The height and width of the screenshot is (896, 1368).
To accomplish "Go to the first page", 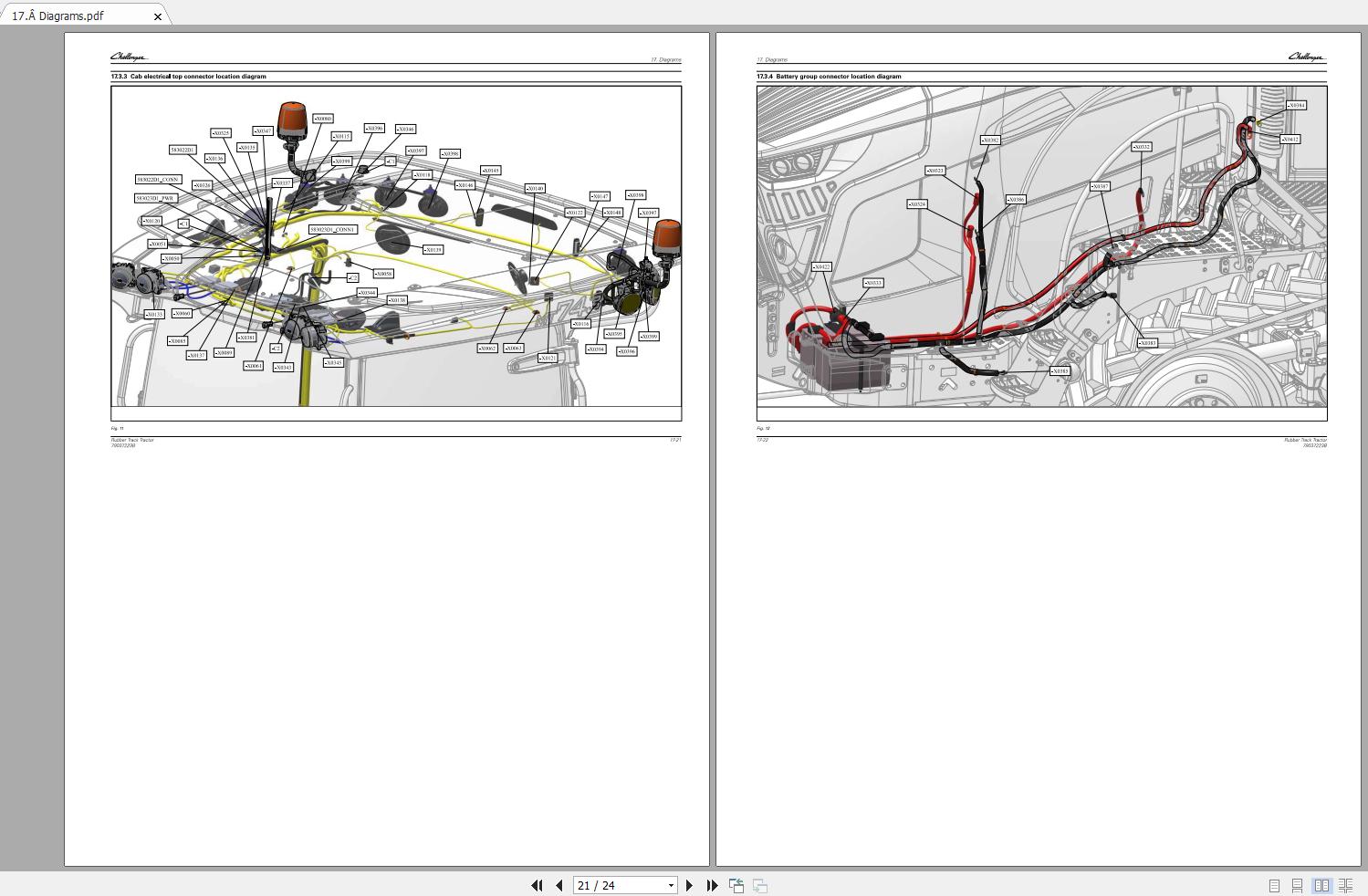I will tap(537, 885).
